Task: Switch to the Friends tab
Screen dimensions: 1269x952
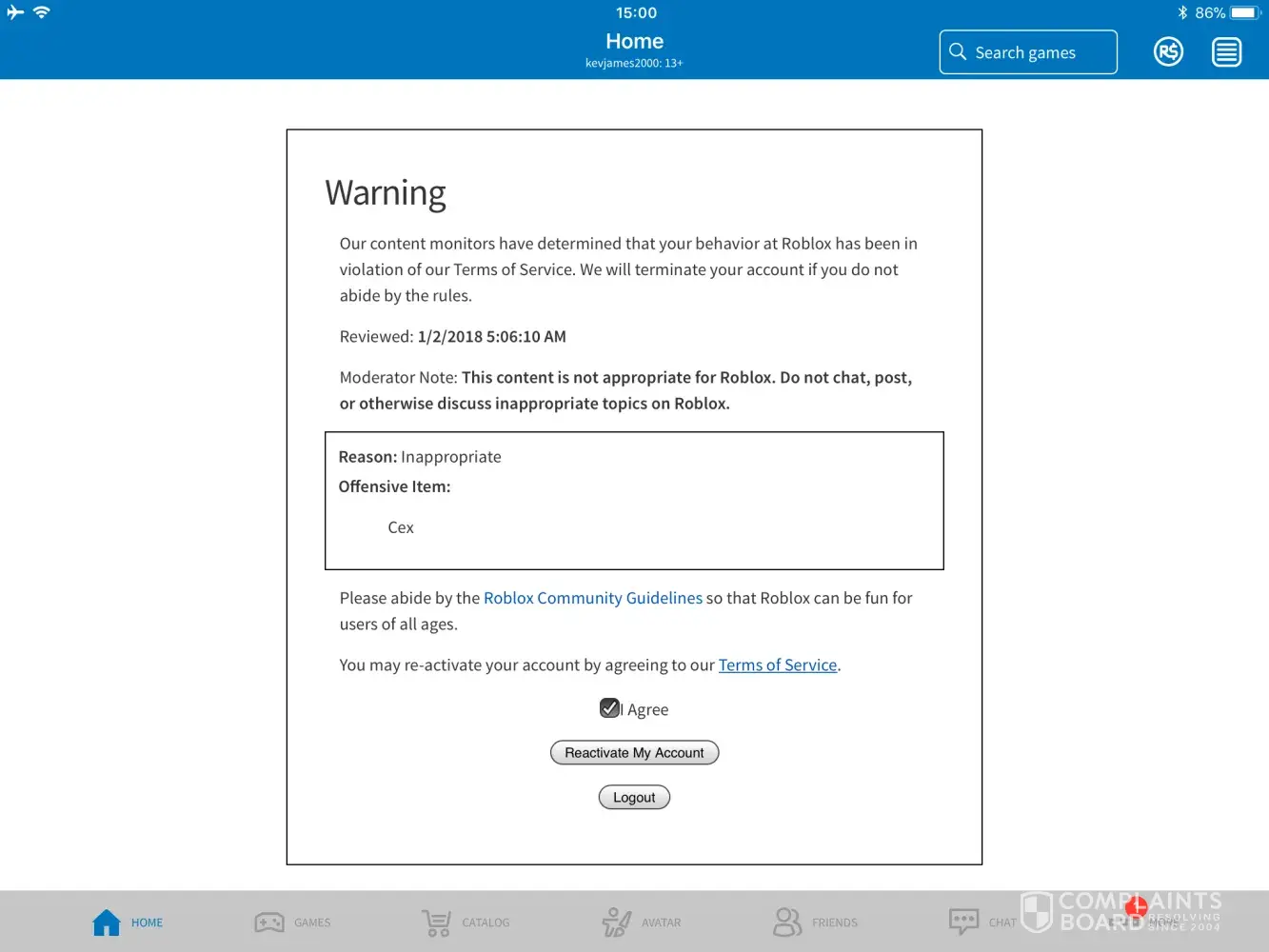Action: click(x=787, y=922)
